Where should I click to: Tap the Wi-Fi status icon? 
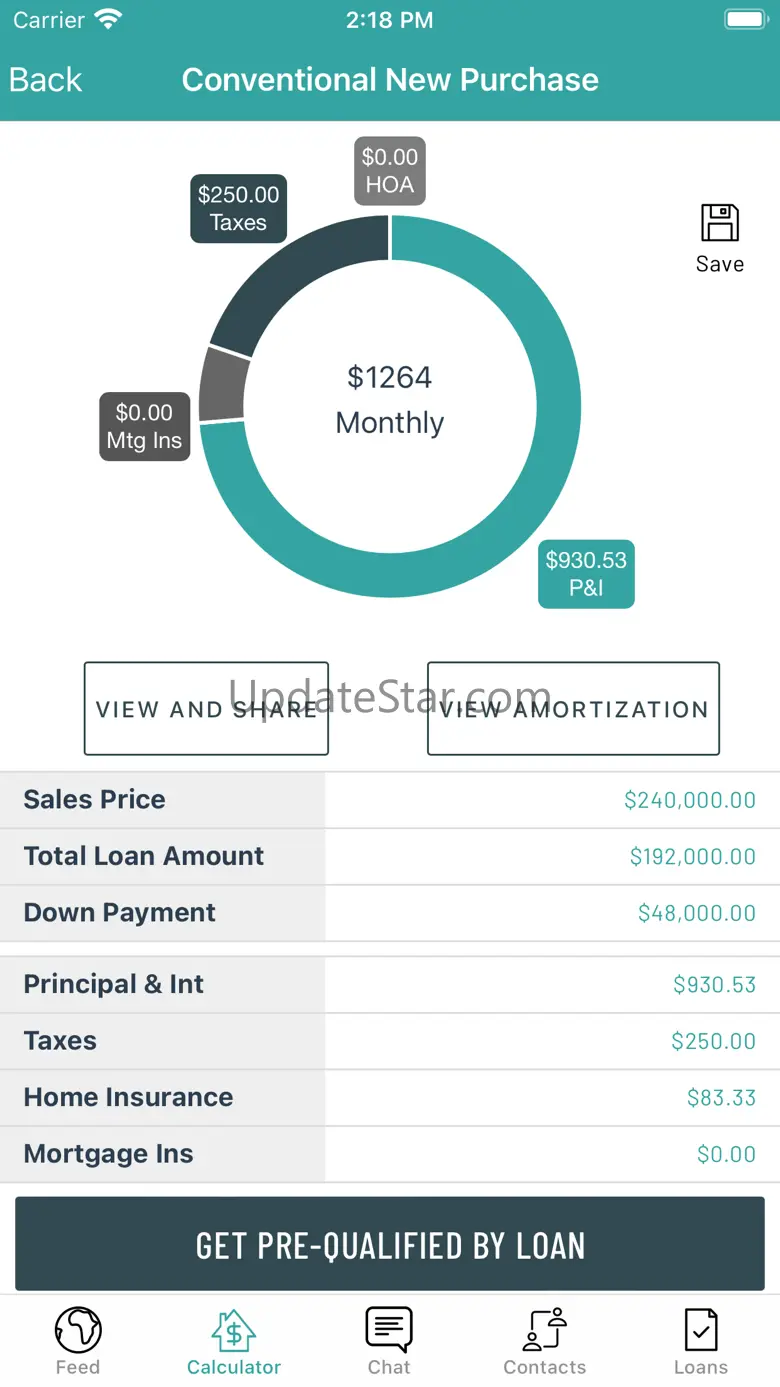coord(107,20)
